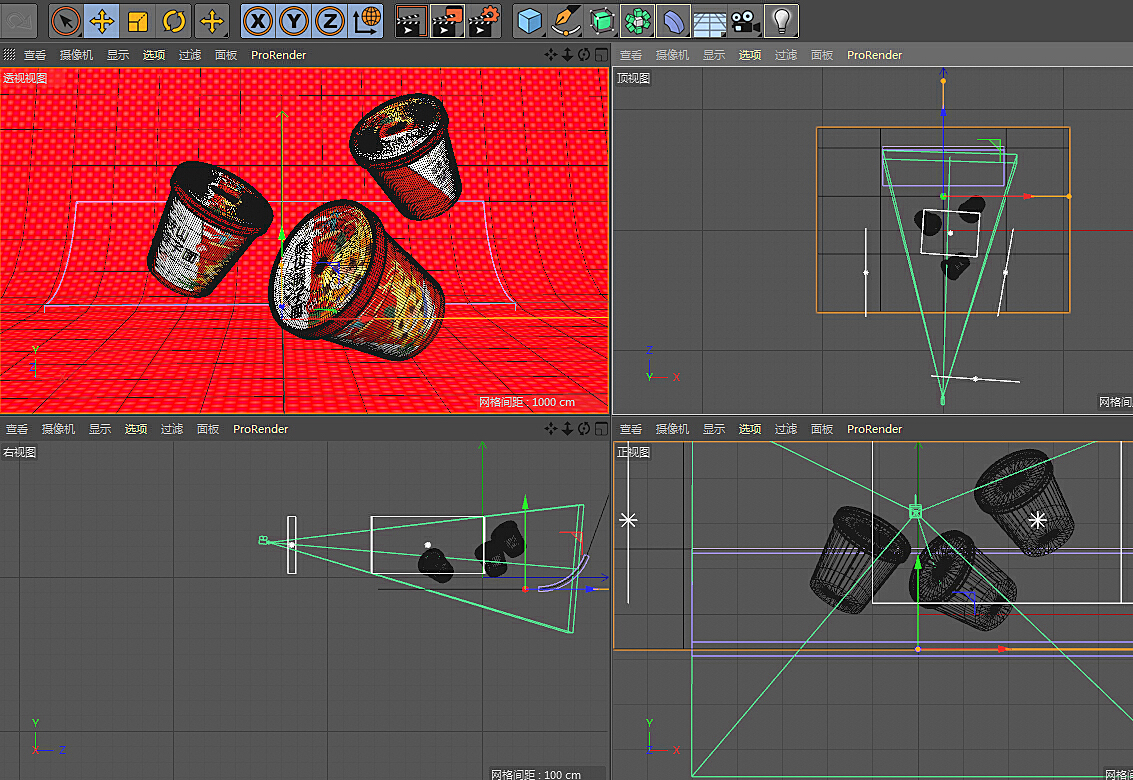The image size is (1133, 780).
Task: Add a Cube primitive object
Action: coord(530,21)
